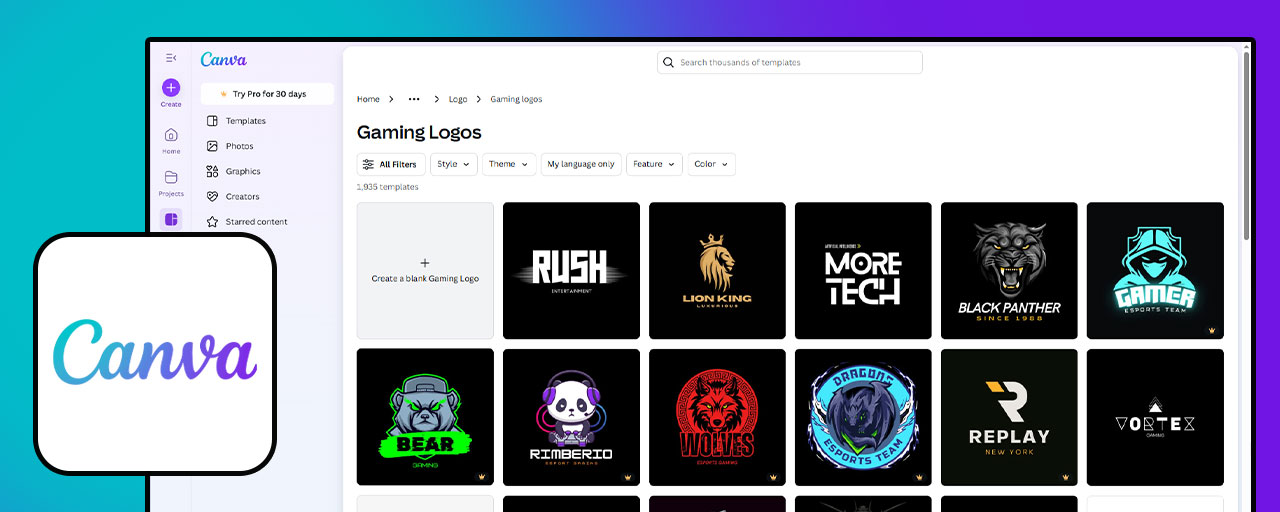Open Creators in the side menu

(243, 197)
